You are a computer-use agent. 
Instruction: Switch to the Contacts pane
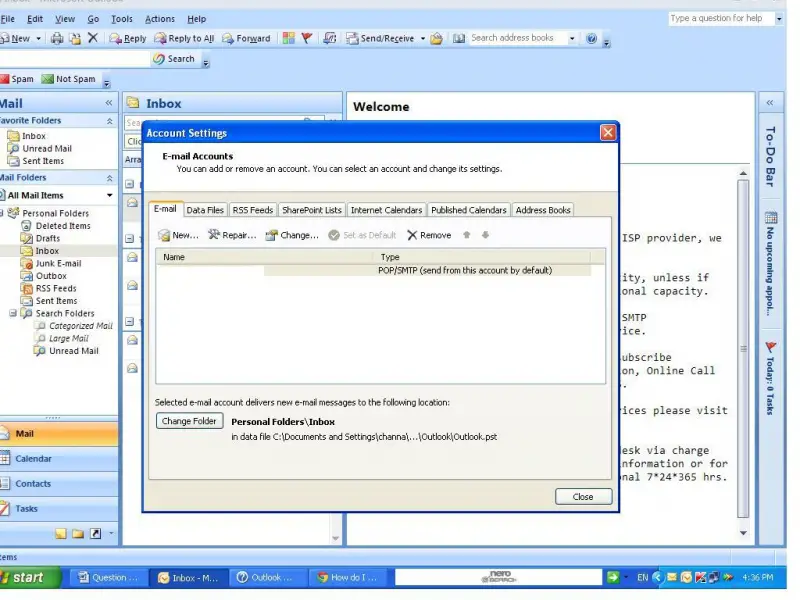[x=59, y=484]
